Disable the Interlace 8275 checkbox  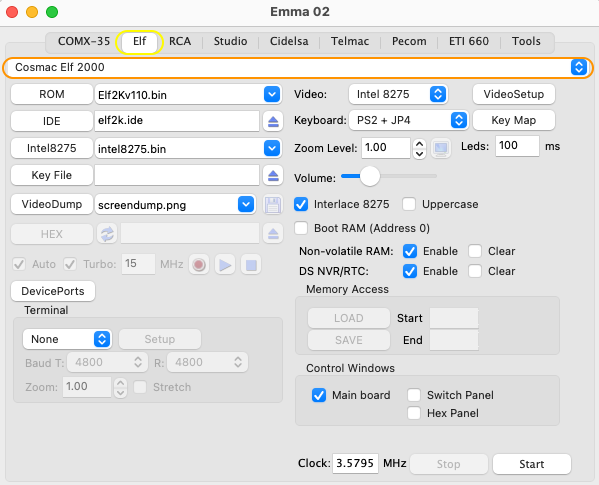(x=301, y=204)
